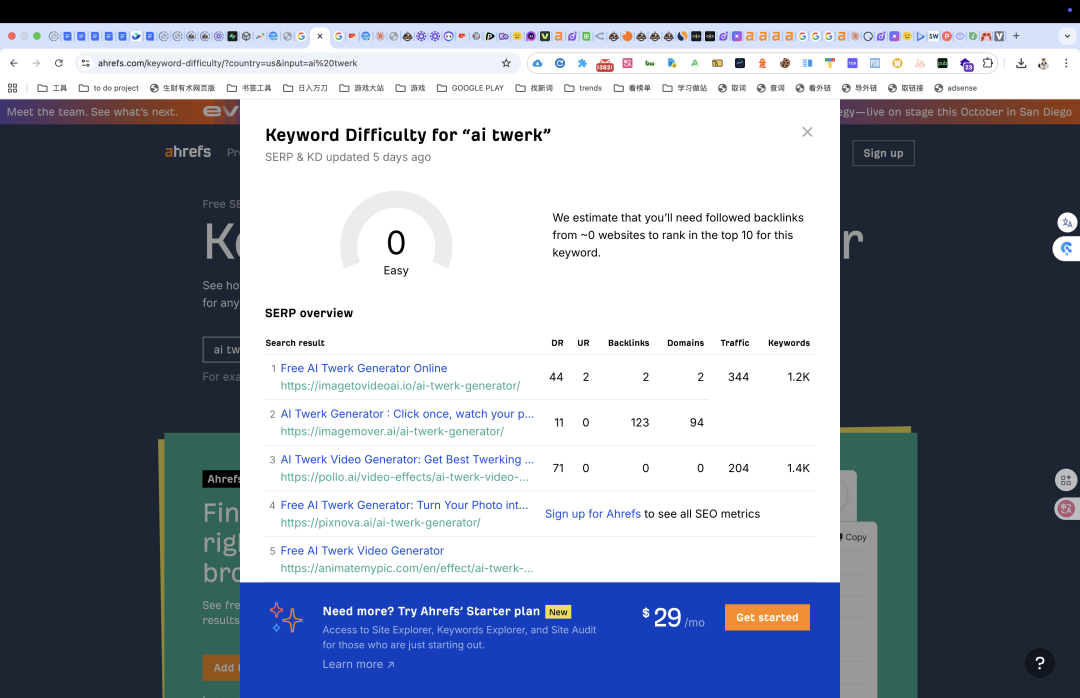Click the 'Domains' column header
This screenshot has width=1080, height=698.
685,342
